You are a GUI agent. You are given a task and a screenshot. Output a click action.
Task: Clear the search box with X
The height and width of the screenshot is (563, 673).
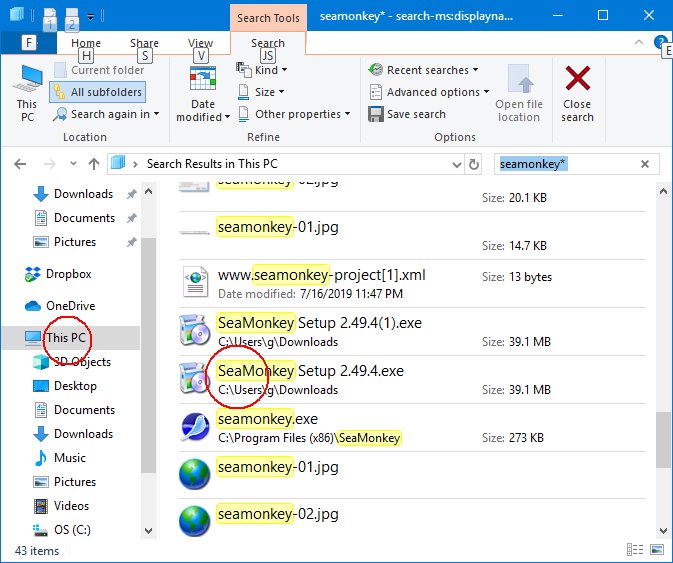pos(645,164)
